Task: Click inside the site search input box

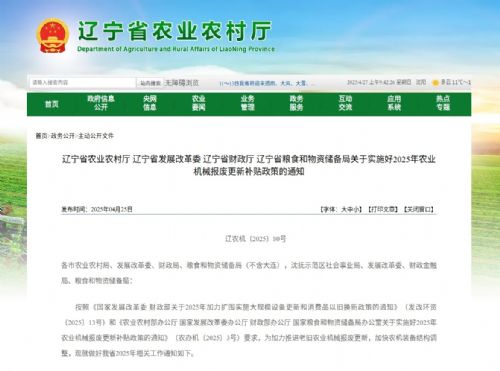Action: (82, 82)
